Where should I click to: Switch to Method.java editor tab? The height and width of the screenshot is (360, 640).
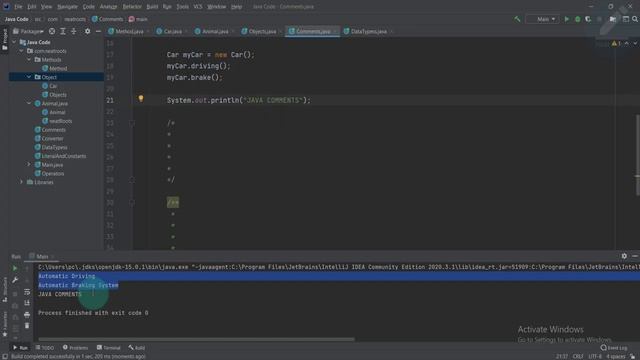coord(129,31)
